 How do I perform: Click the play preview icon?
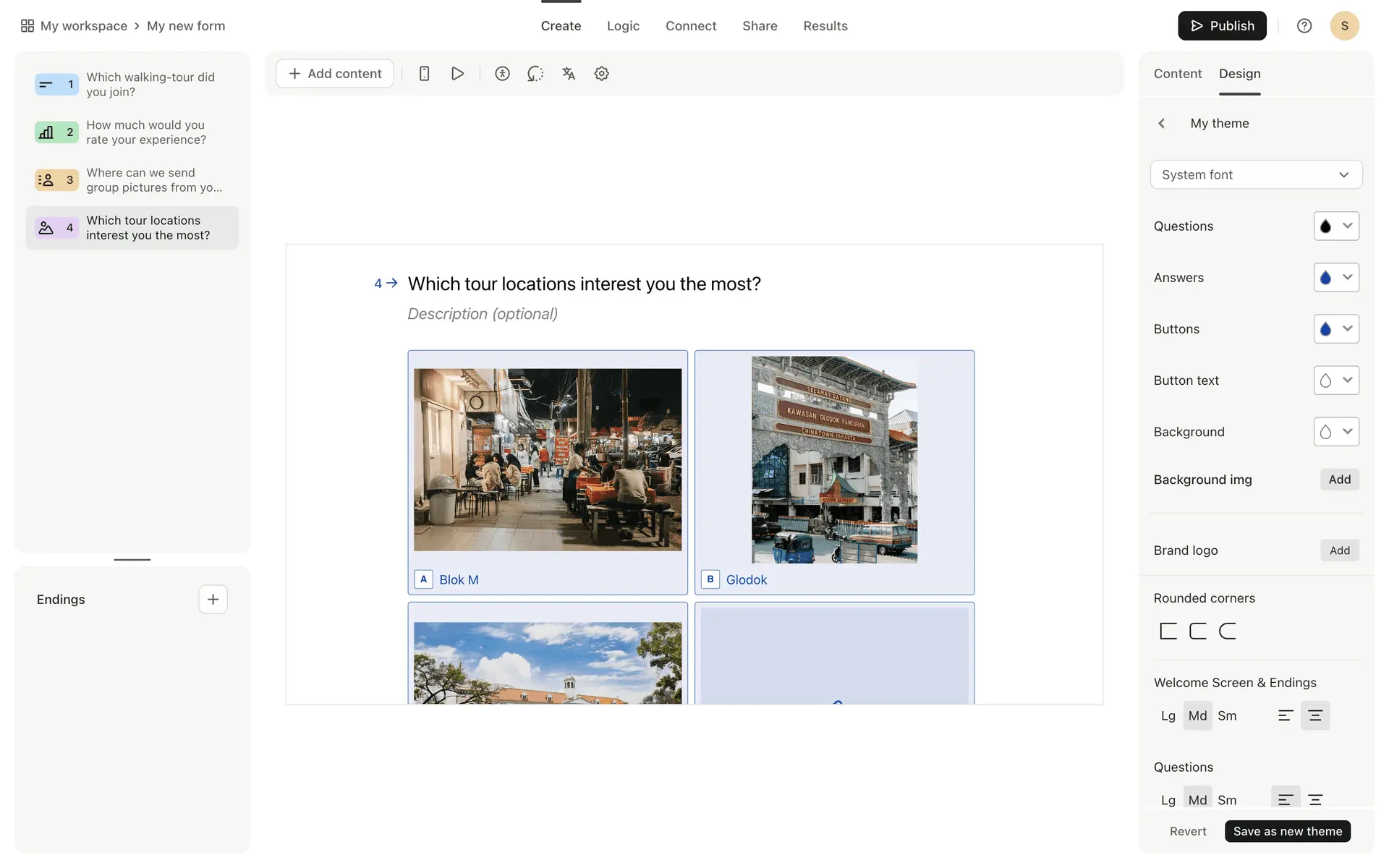pyautogui.click(x=457, y=73)
